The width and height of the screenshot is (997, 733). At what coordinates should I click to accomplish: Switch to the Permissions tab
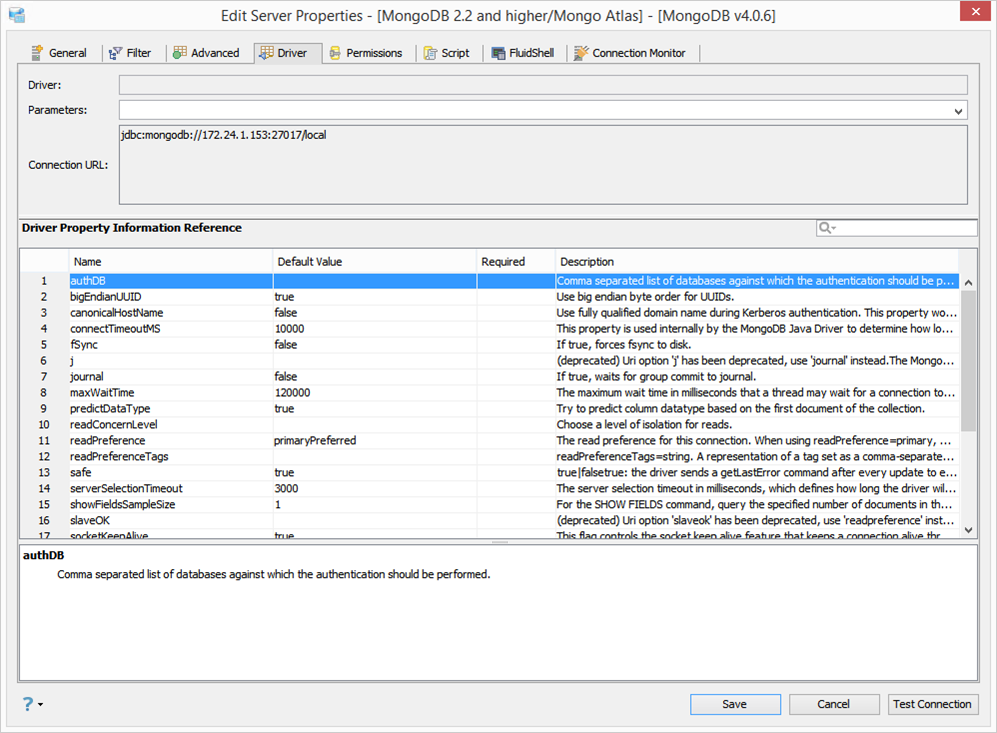click(366, 53)
